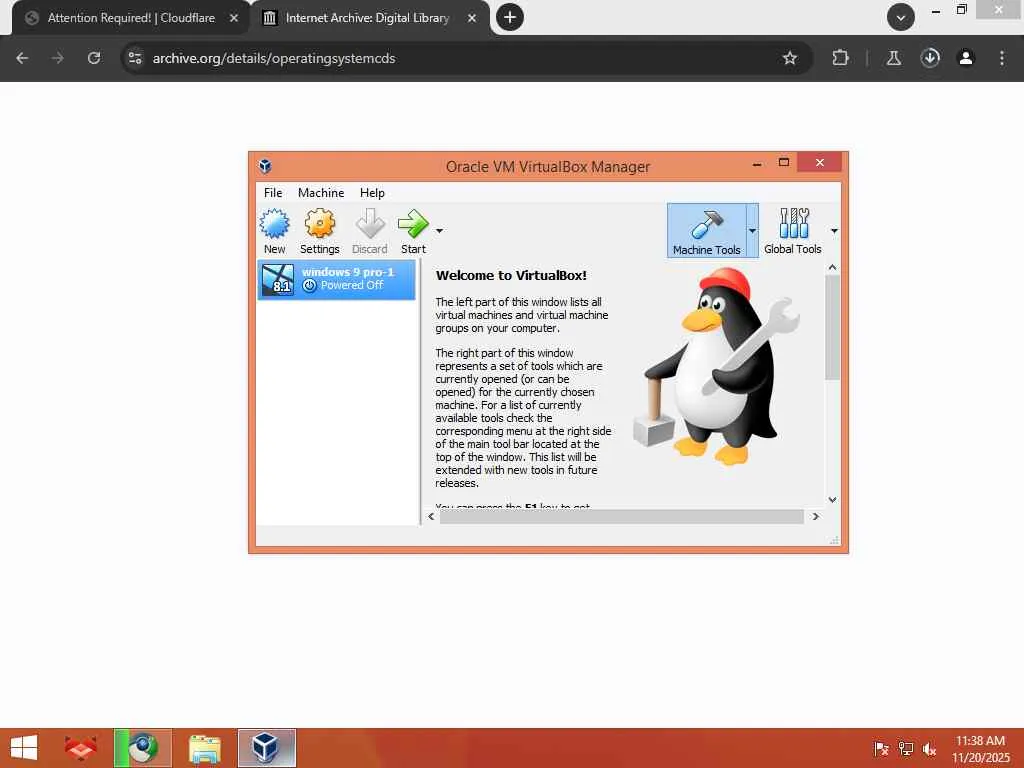The image size is (1024, 768).
Task: Maximize the VirtualBox Manager window
Action: coord(784,163)
